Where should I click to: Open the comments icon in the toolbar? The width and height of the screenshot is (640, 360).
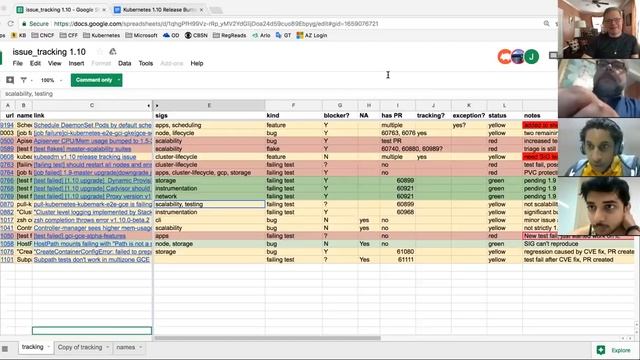click(x=10, y=80)
